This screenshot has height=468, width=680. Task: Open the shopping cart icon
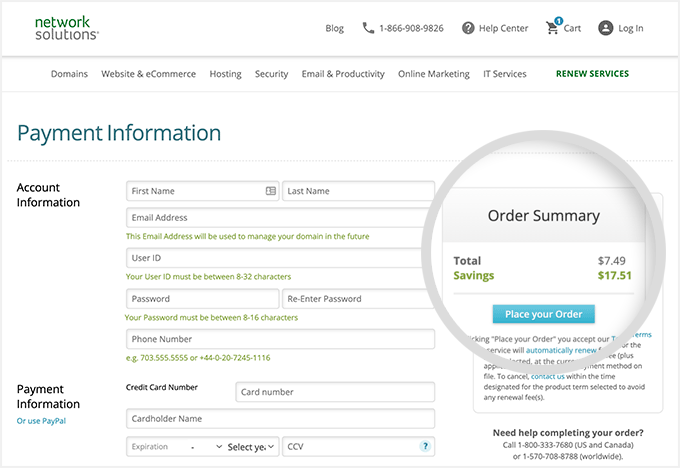point(552,28)
